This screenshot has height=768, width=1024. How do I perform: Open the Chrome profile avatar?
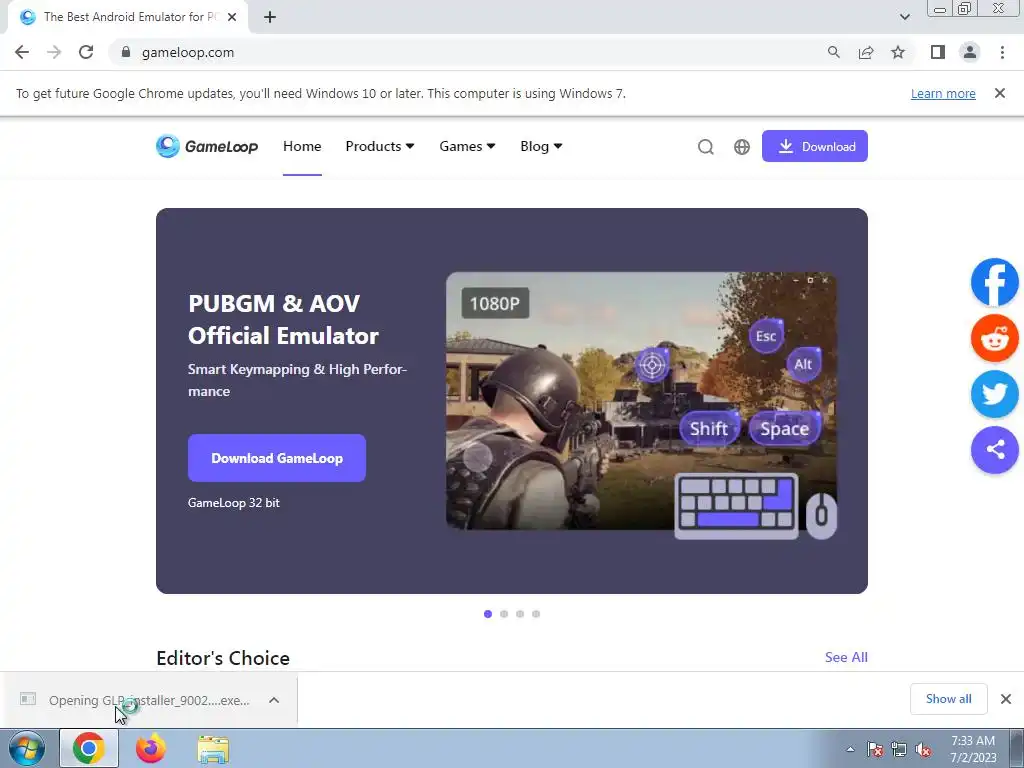tap(970, 52)
